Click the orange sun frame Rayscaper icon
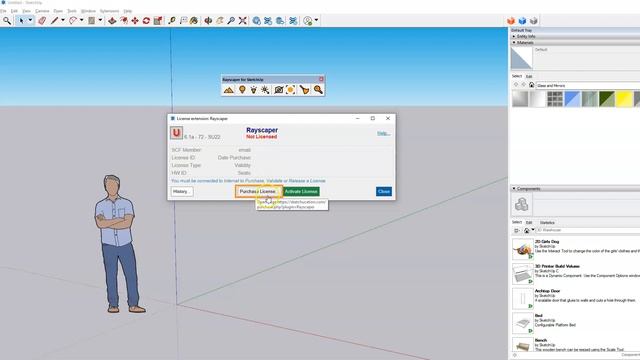The width and height of the screenshot is (640, 360). (x=291, y=90)
